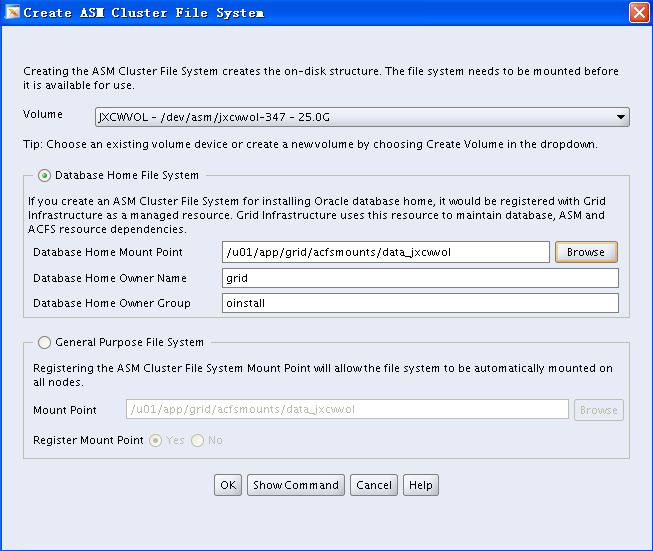The height and width of the screenshot is (551, 653).
Task: Click the General Purpose Mount Point field
Action: tap(347, 409)
